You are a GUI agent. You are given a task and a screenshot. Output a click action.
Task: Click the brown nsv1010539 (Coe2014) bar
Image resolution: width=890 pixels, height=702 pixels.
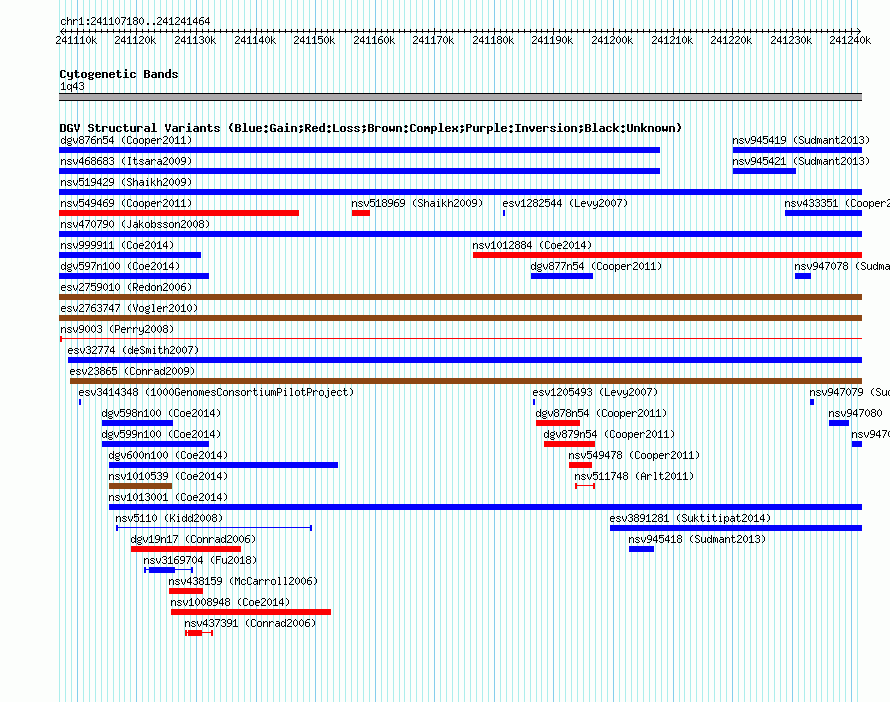point(140,486)
